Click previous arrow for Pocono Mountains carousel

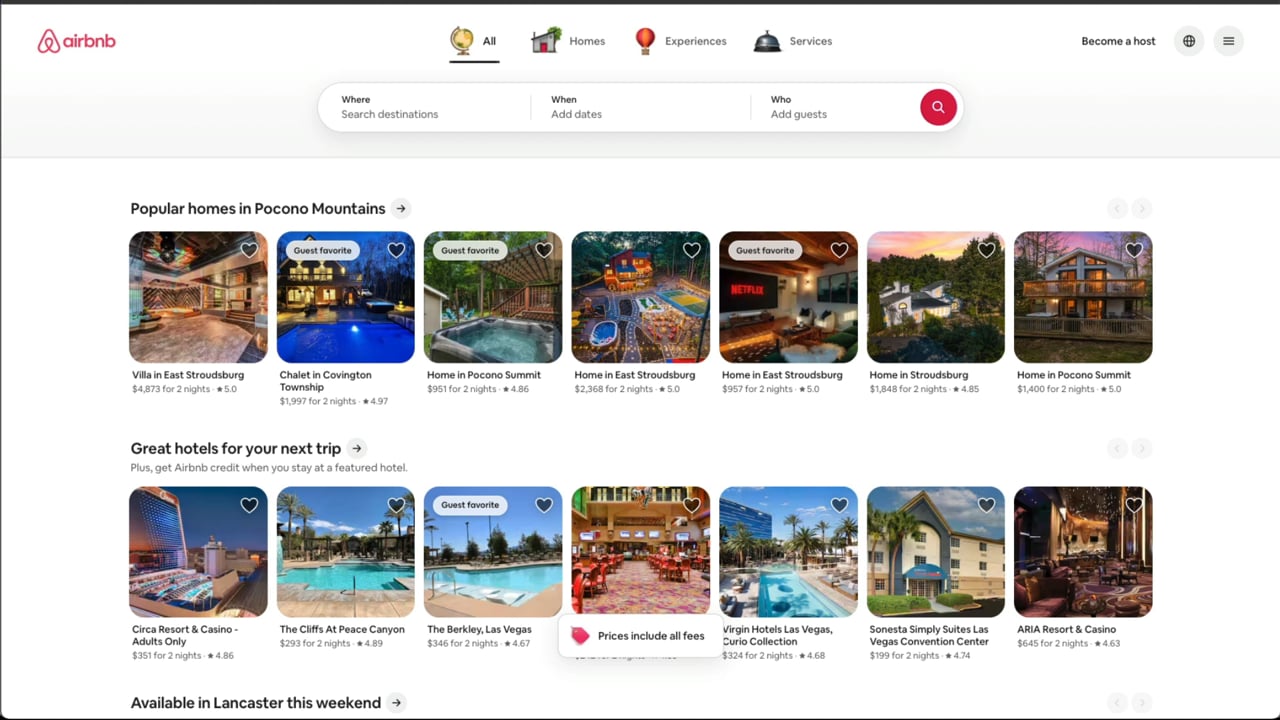pos(1117,208)
